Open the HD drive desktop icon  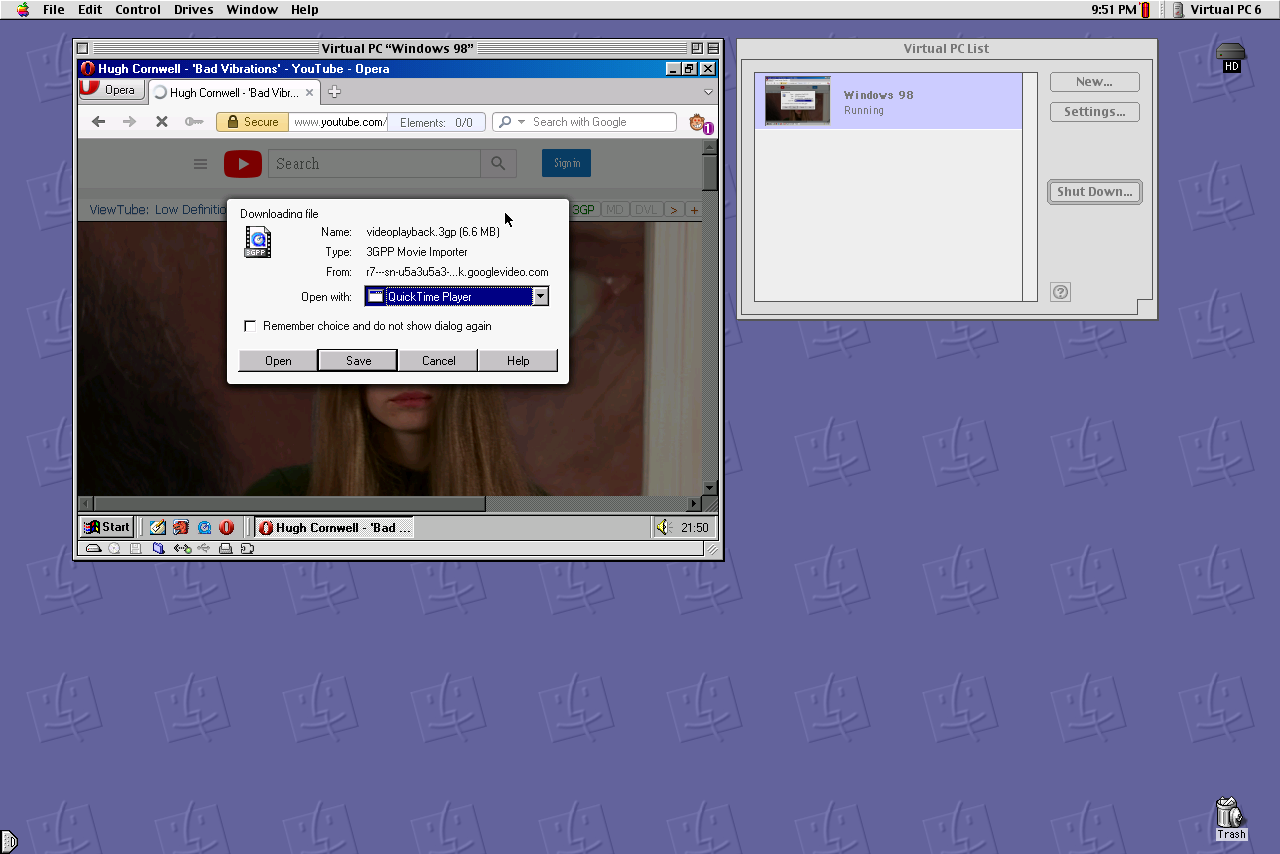tap(1231, 58)
